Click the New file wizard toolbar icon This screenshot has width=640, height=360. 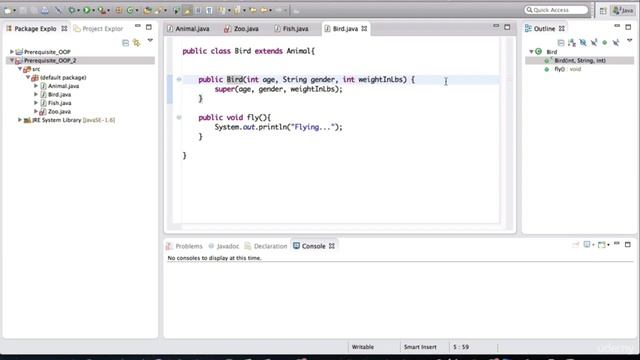(x=8, y=10)
